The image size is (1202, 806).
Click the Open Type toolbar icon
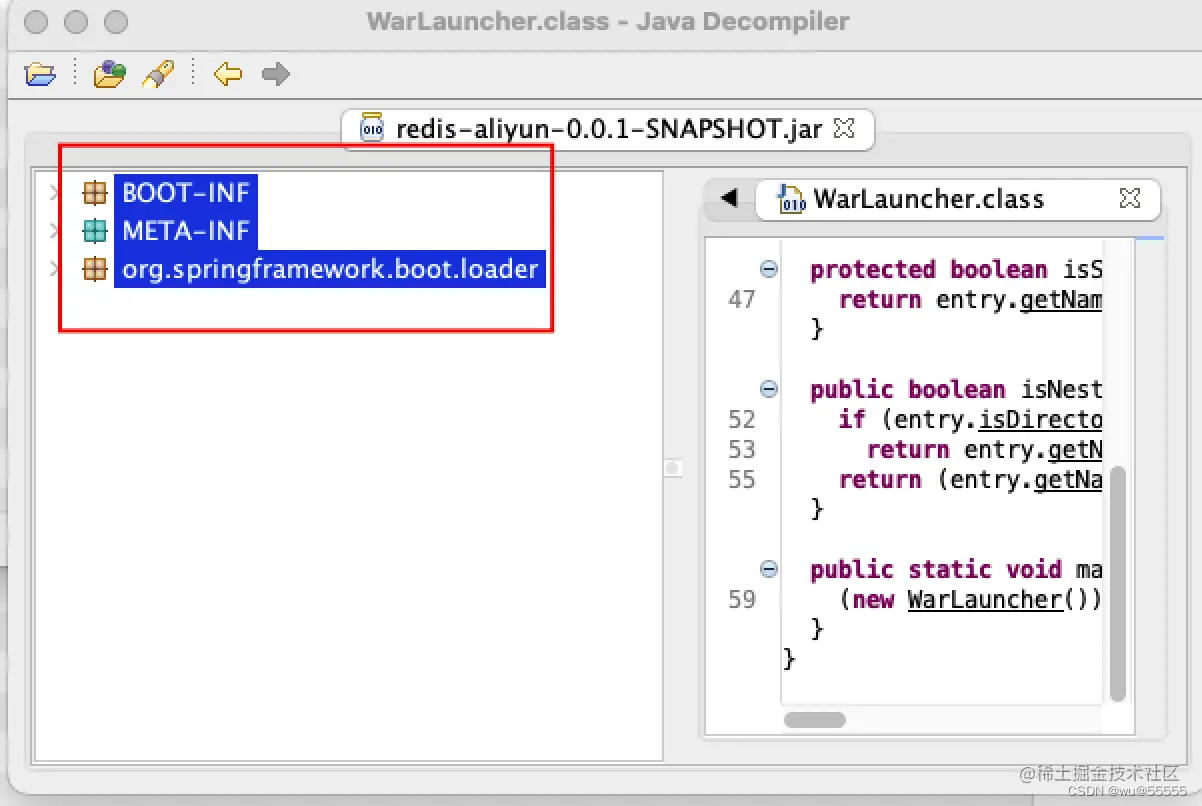pyautogui.click(x=110, y=73)
